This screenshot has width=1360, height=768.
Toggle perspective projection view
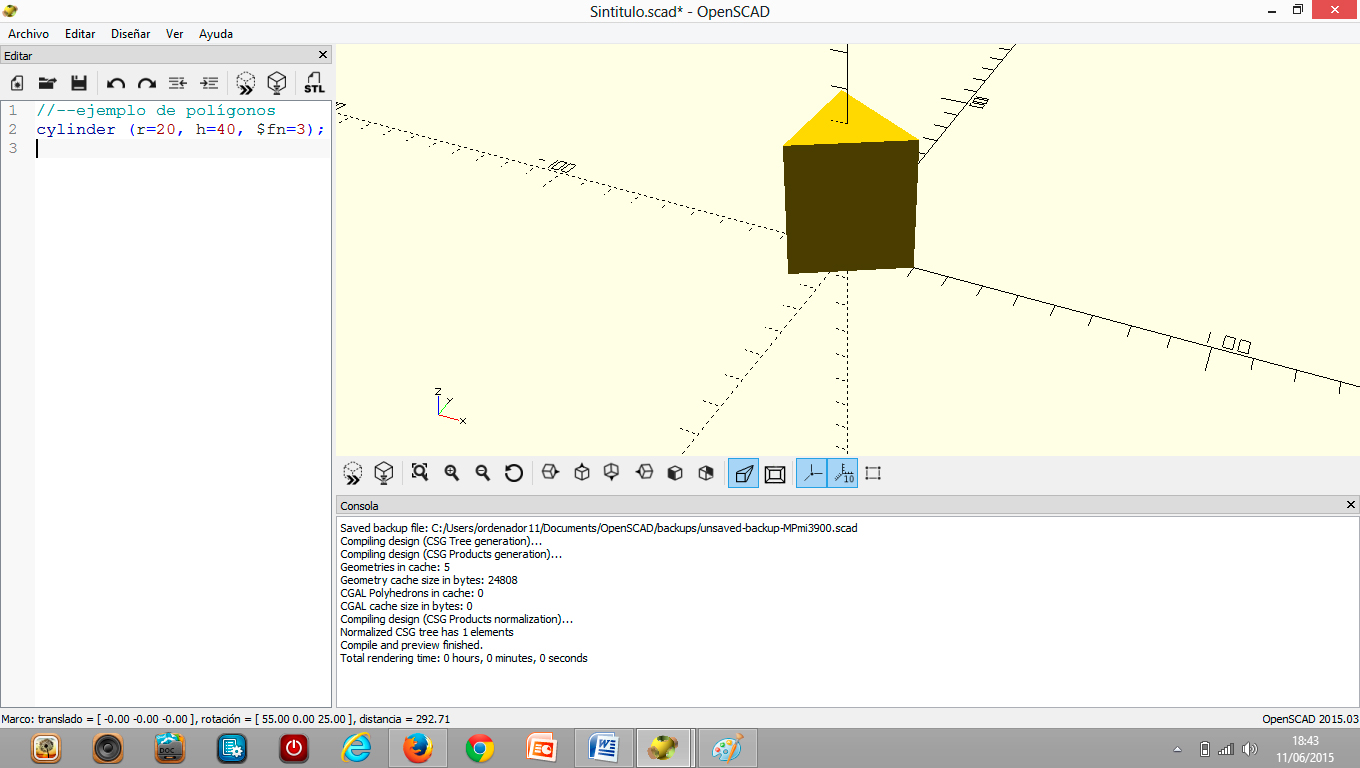743,473
